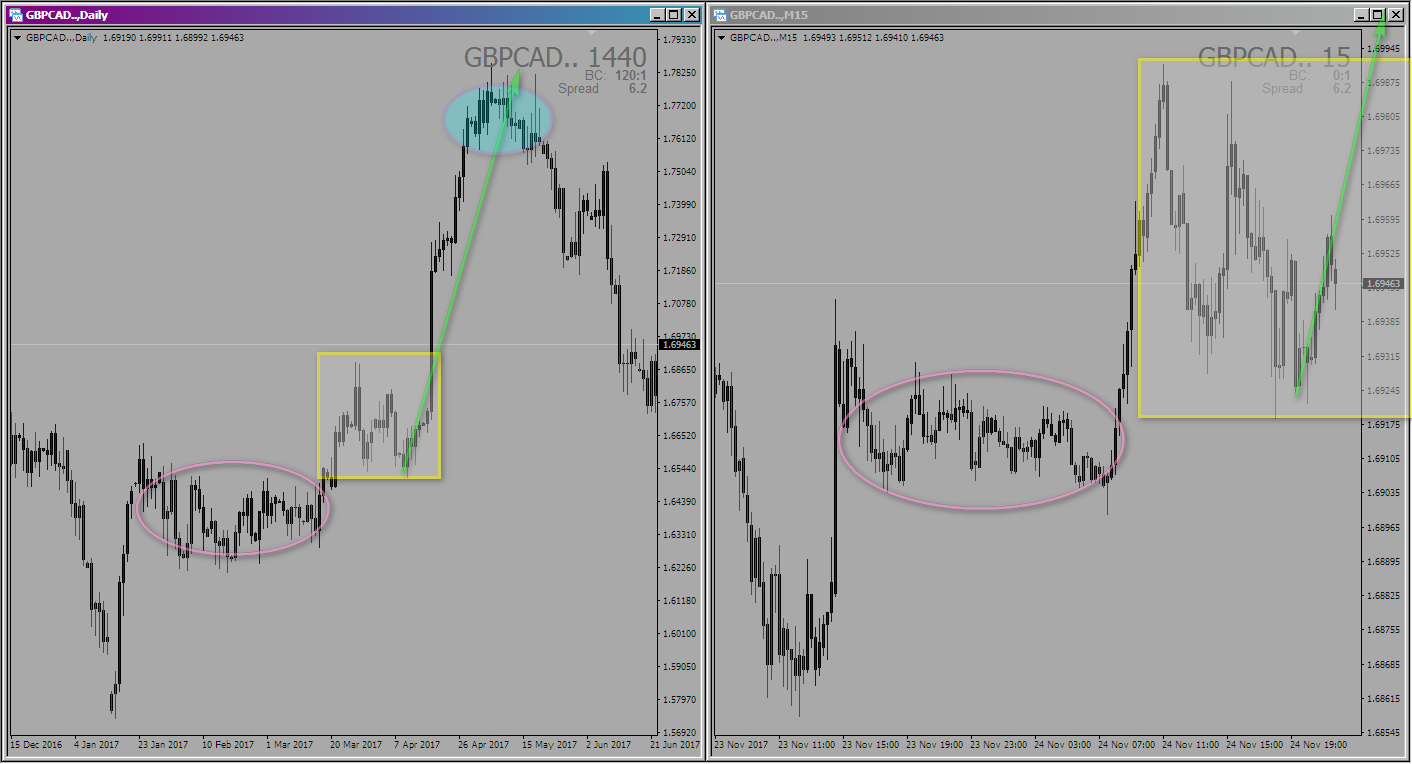Close the GBPCAD Daily chart window
Image resolution: width=1412 pixels, height=764 pixels.
point(691,15)
